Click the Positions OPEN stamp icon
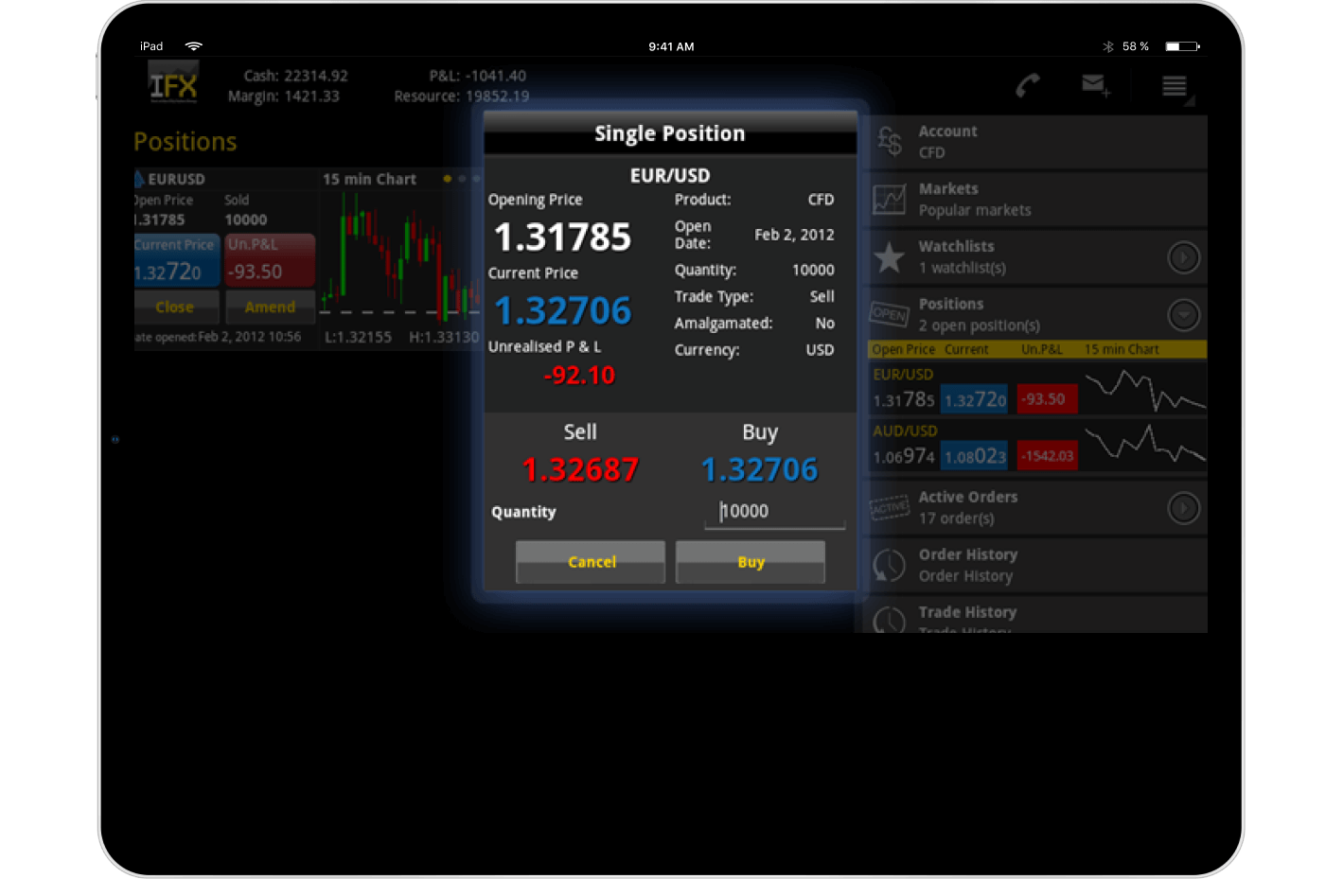This screenshot has width=1343, height=896. click(x=889, y=314)
